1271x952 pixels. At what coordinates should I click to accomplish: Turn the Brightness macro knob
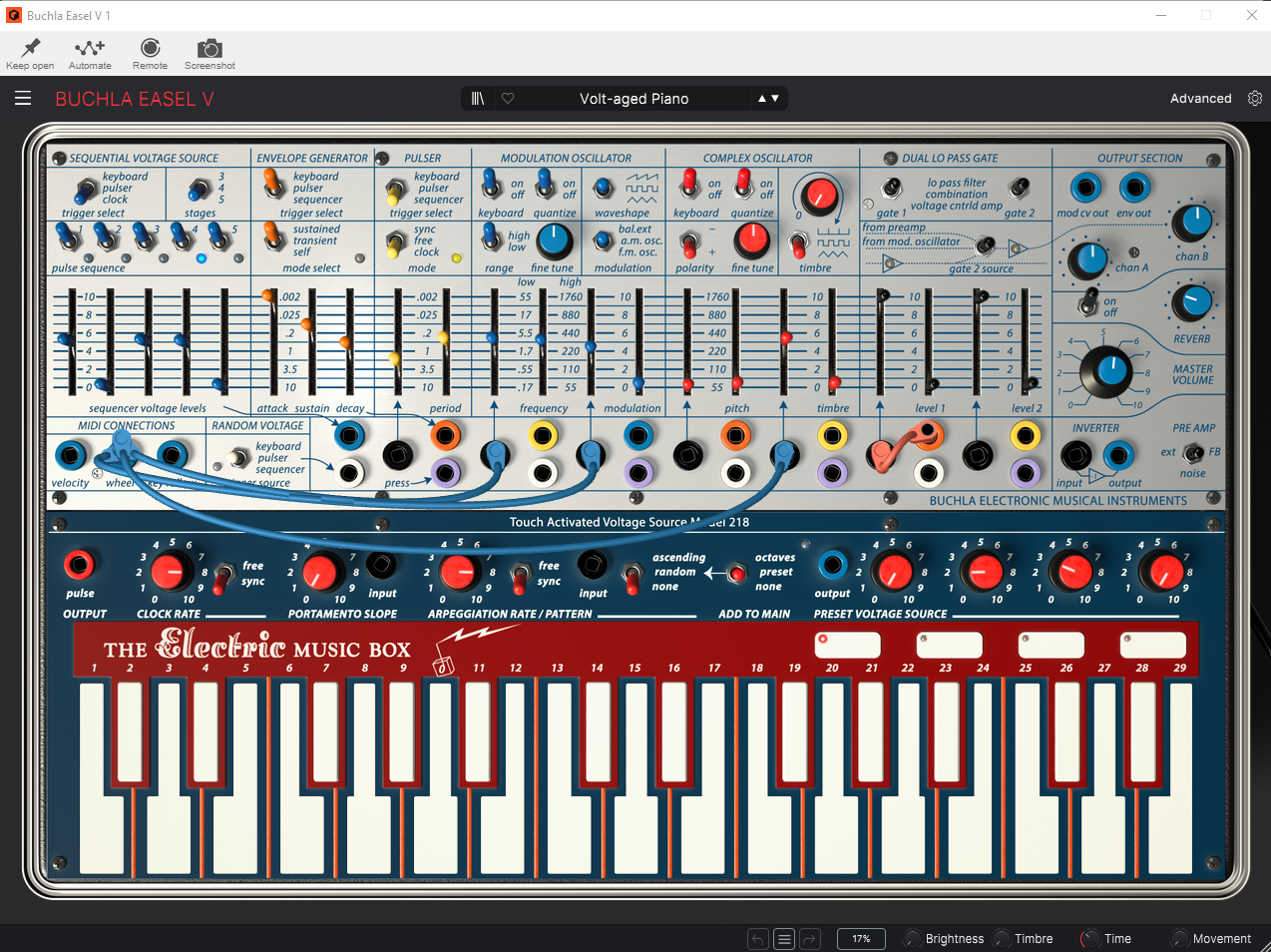tap(911, 938)
